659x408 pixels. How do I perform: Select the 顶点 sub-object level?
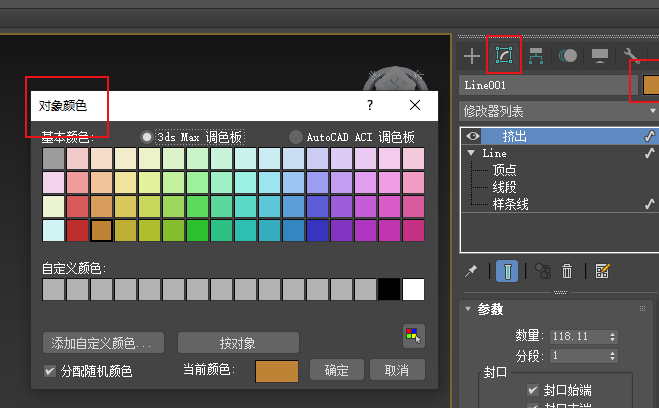504,170
